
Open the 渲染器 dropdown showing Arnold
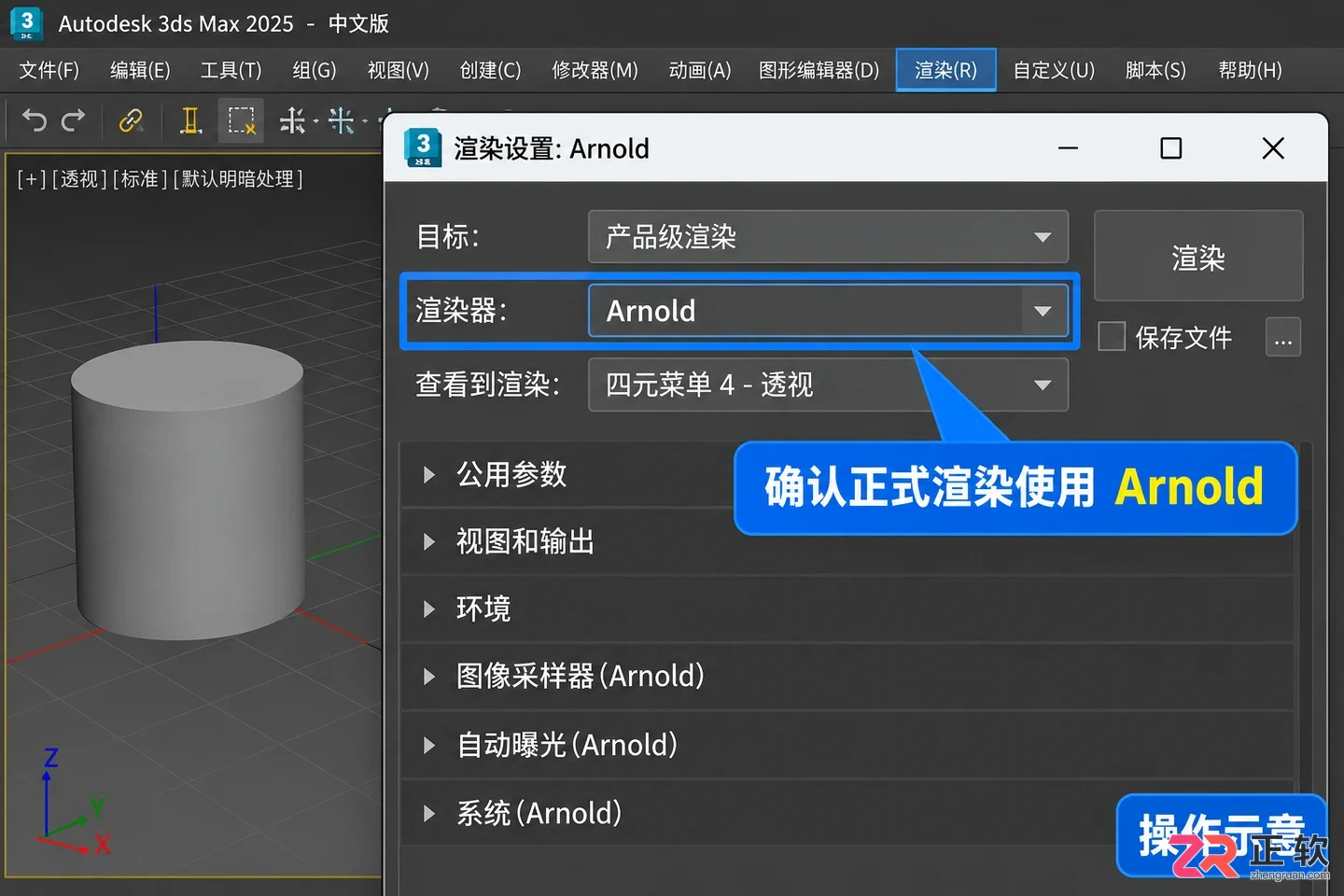point(828,311)
